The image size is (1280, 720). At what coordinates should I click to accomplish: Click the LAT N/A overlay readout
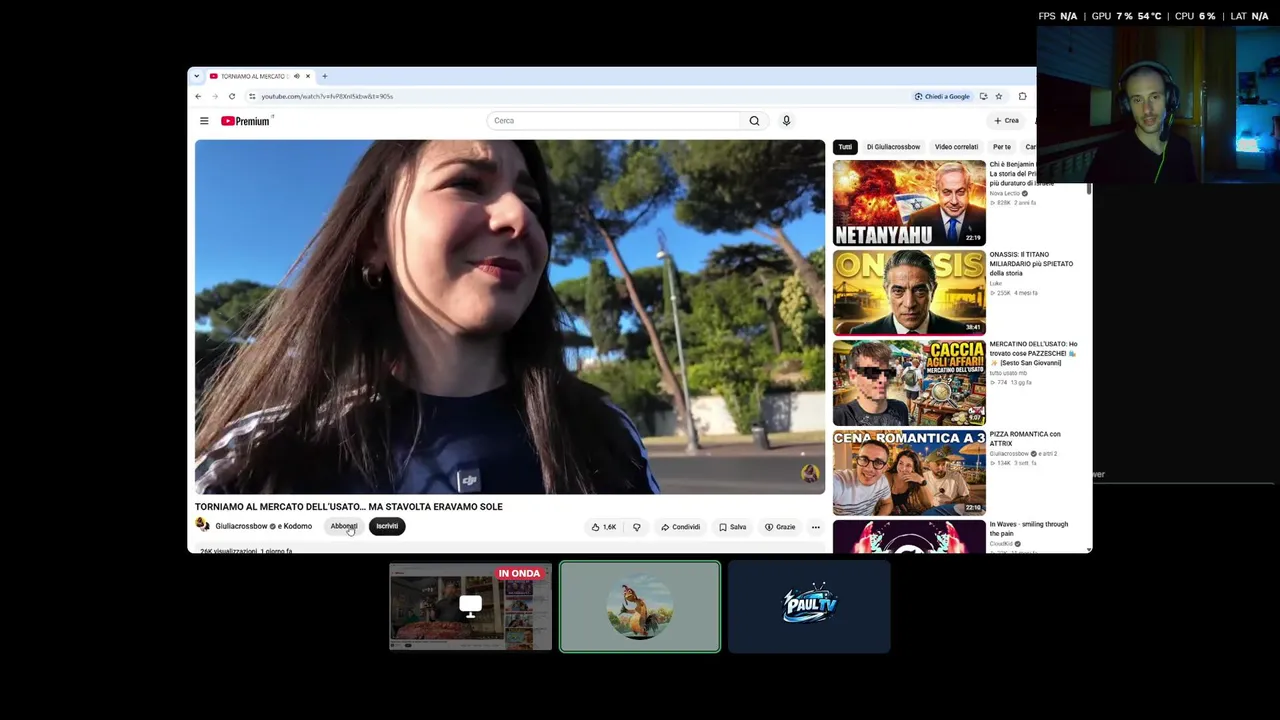(1249, 16)
